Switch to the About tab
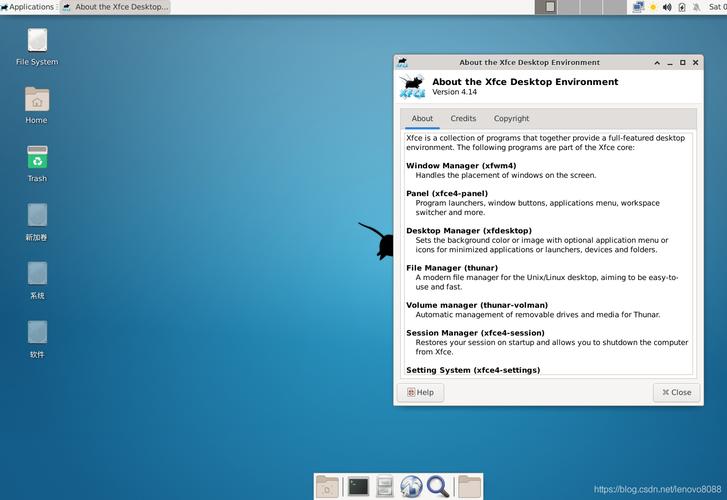This screenshot has height=500, width=727. pyautogui.click(x=422, y=119)
